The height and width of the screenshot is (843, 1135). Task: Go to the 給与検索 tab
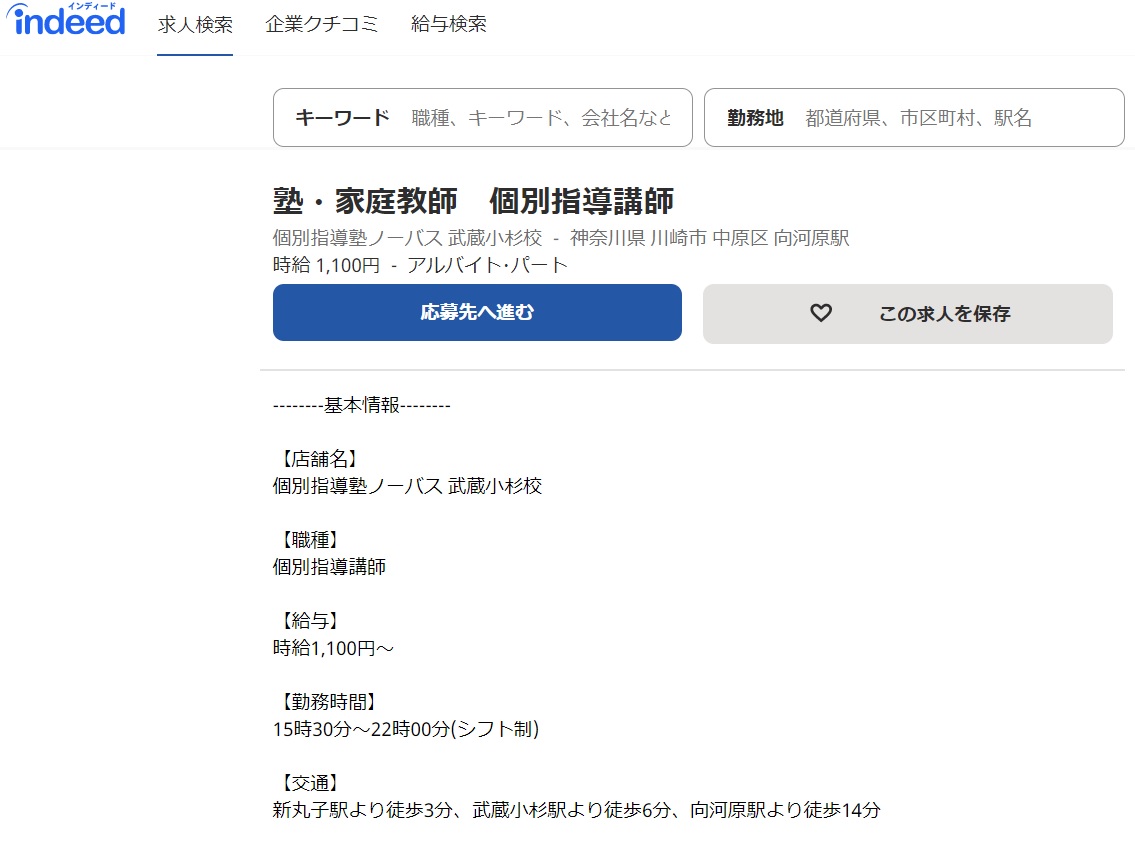tap(449, 25)
